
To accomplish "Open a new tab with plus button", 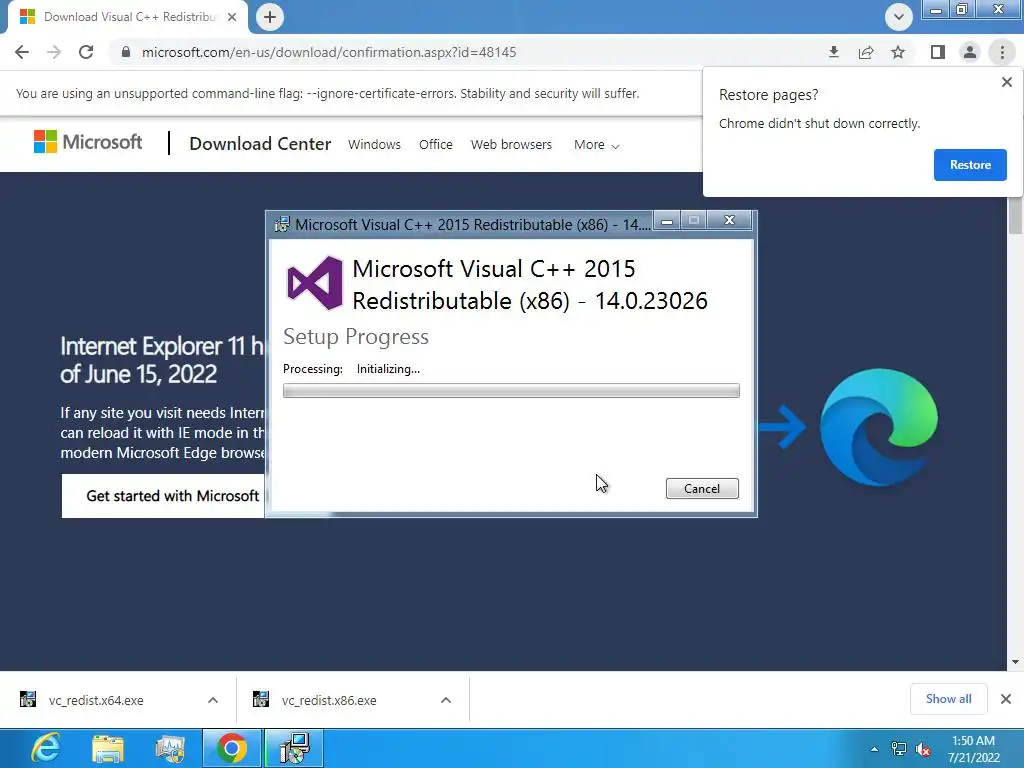I will click(x=270, y=17).
